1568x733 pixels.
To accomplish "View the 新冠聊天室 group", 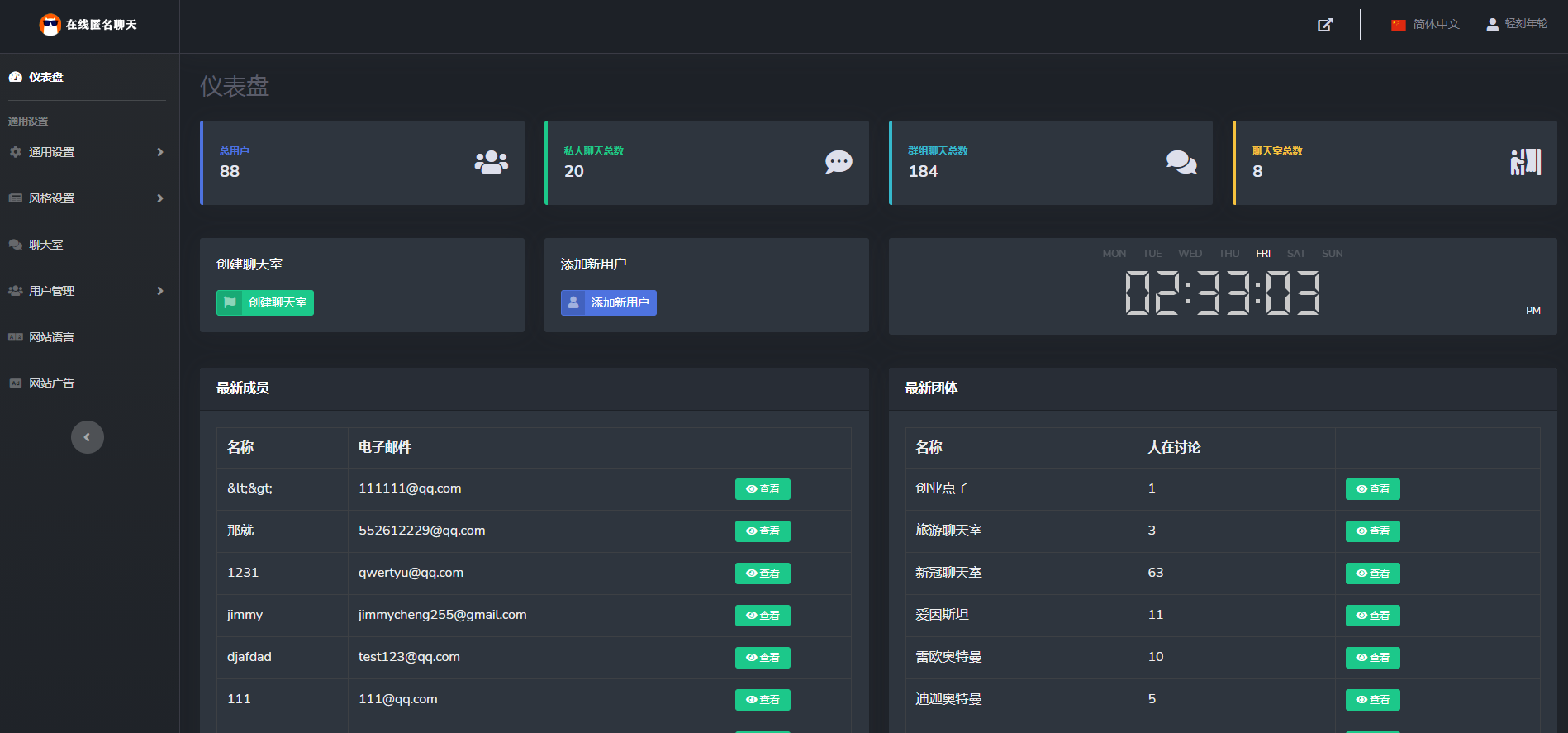I will point(1372,574).
